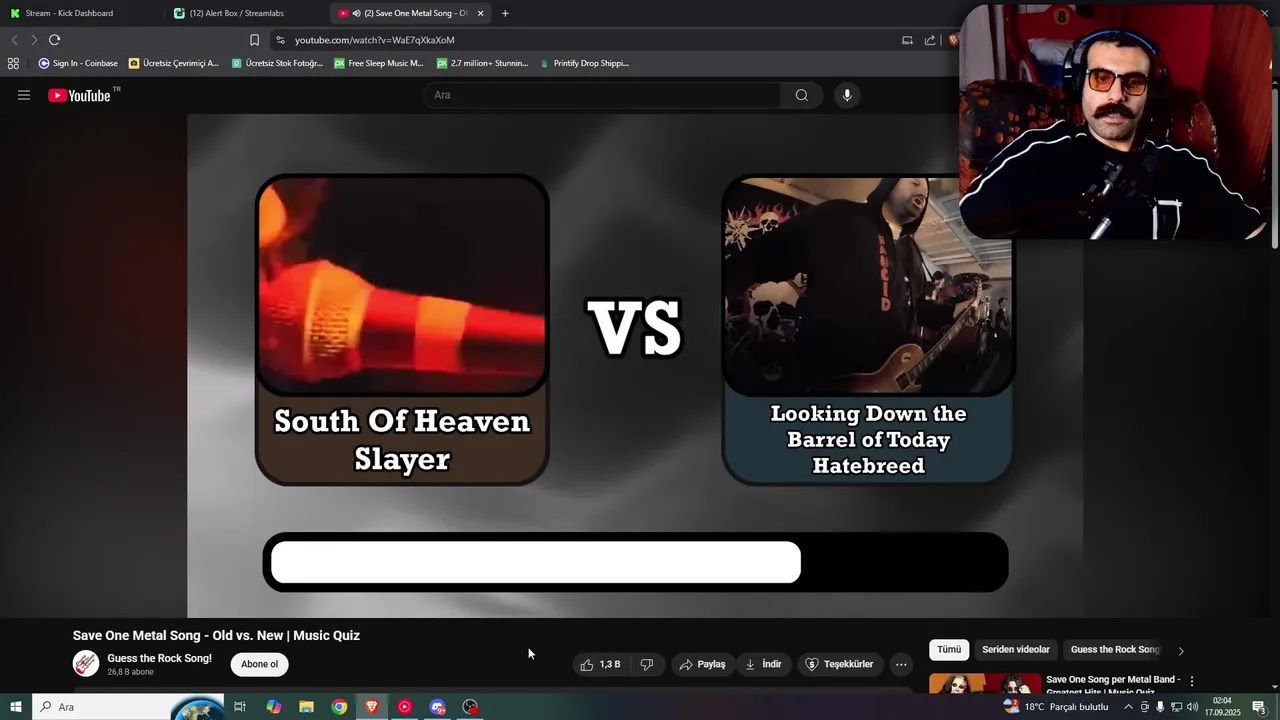The image size is (1280, 720).
Task: Open Task View on the taskbar
Action: [240, 707]
